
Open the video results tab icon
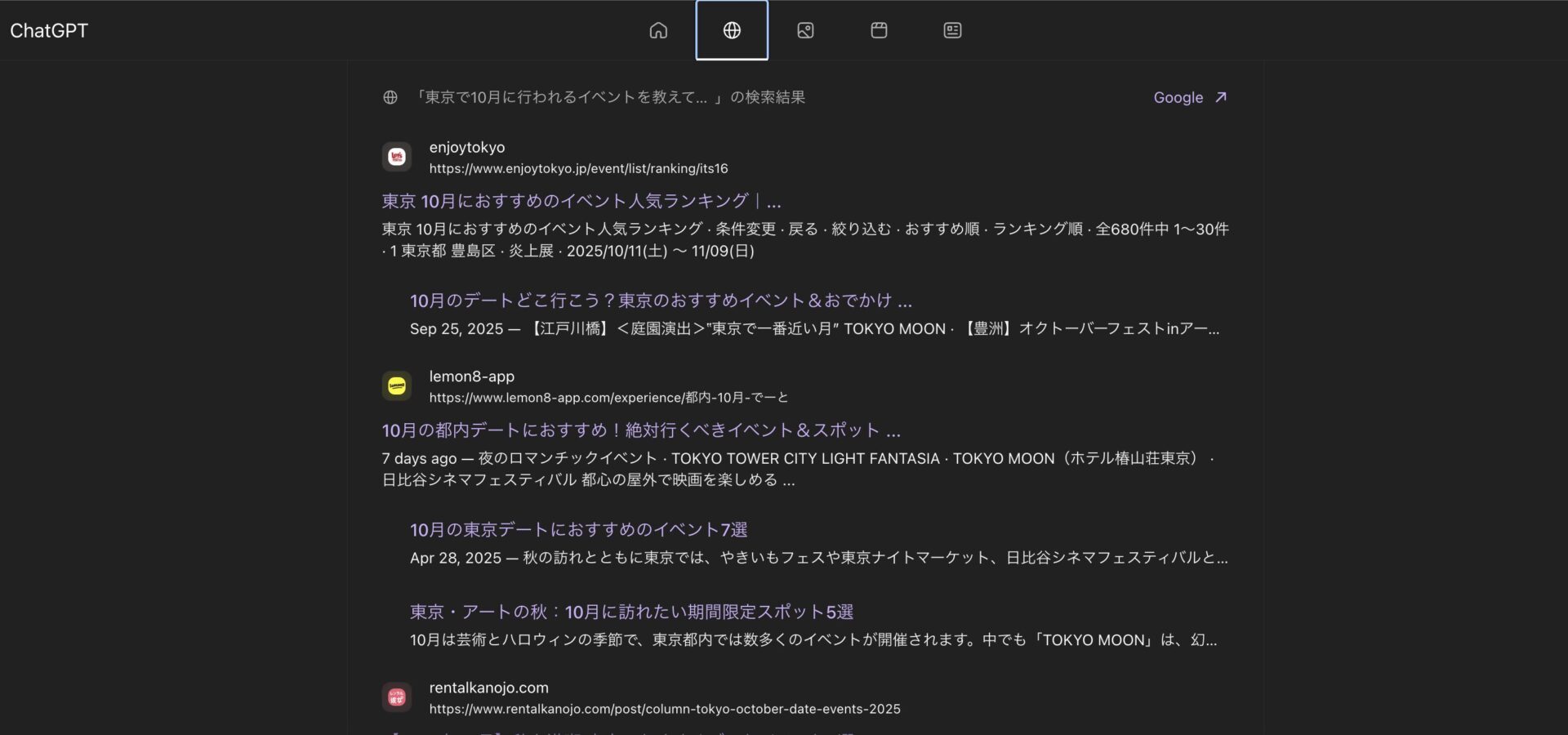(x=879, y=30)
